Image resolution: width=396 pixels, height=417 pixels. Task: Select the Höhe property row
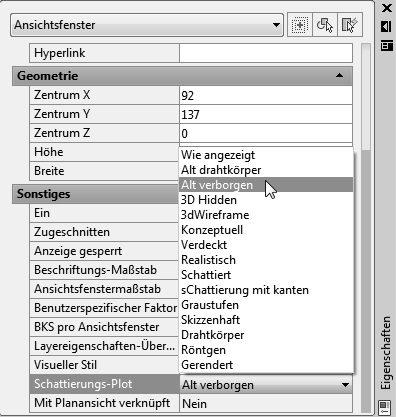[104, 152]
